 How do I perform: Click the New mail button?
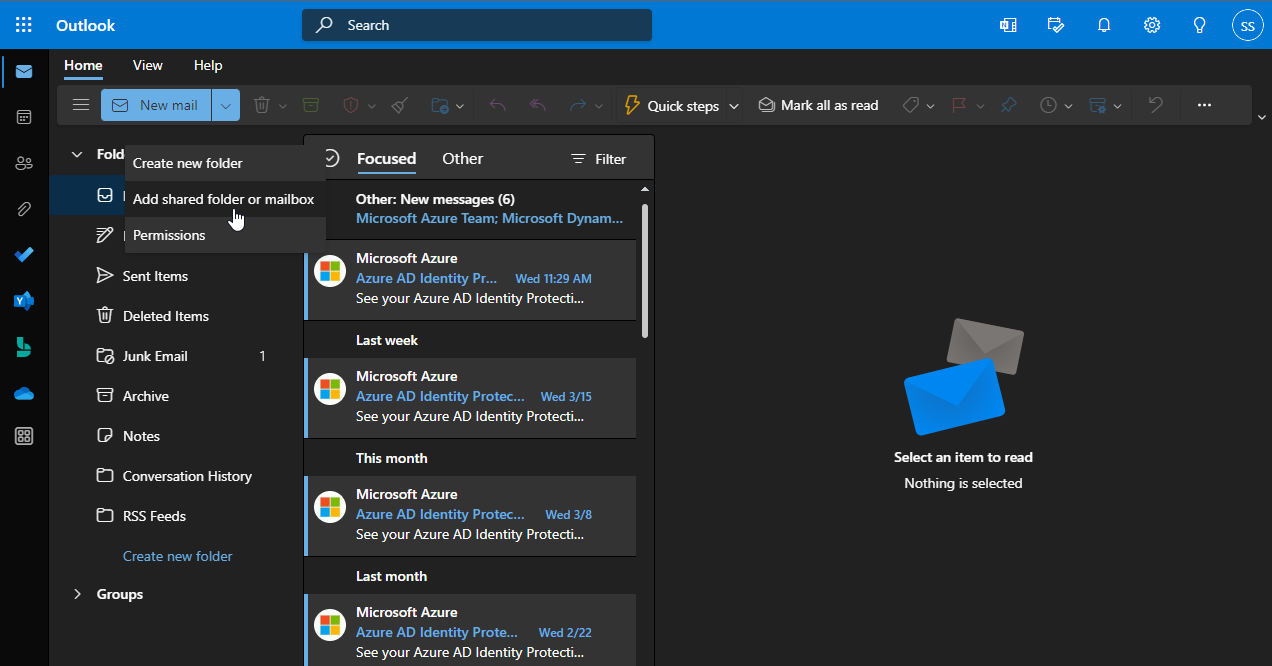click(156, 105)
